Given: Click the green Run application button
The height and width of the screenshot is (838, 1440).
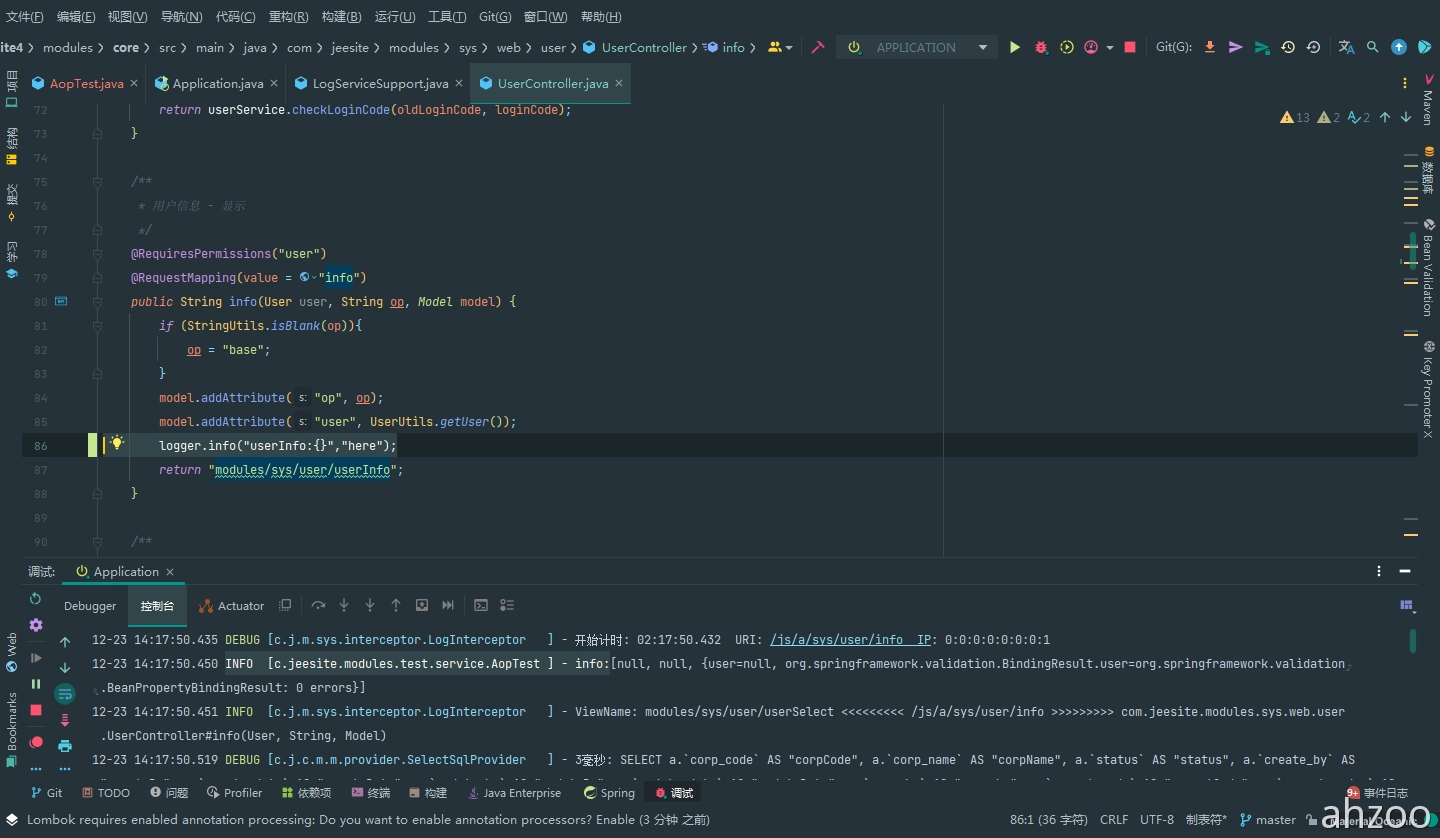Looking at the screenshot, I should 1015,47.
